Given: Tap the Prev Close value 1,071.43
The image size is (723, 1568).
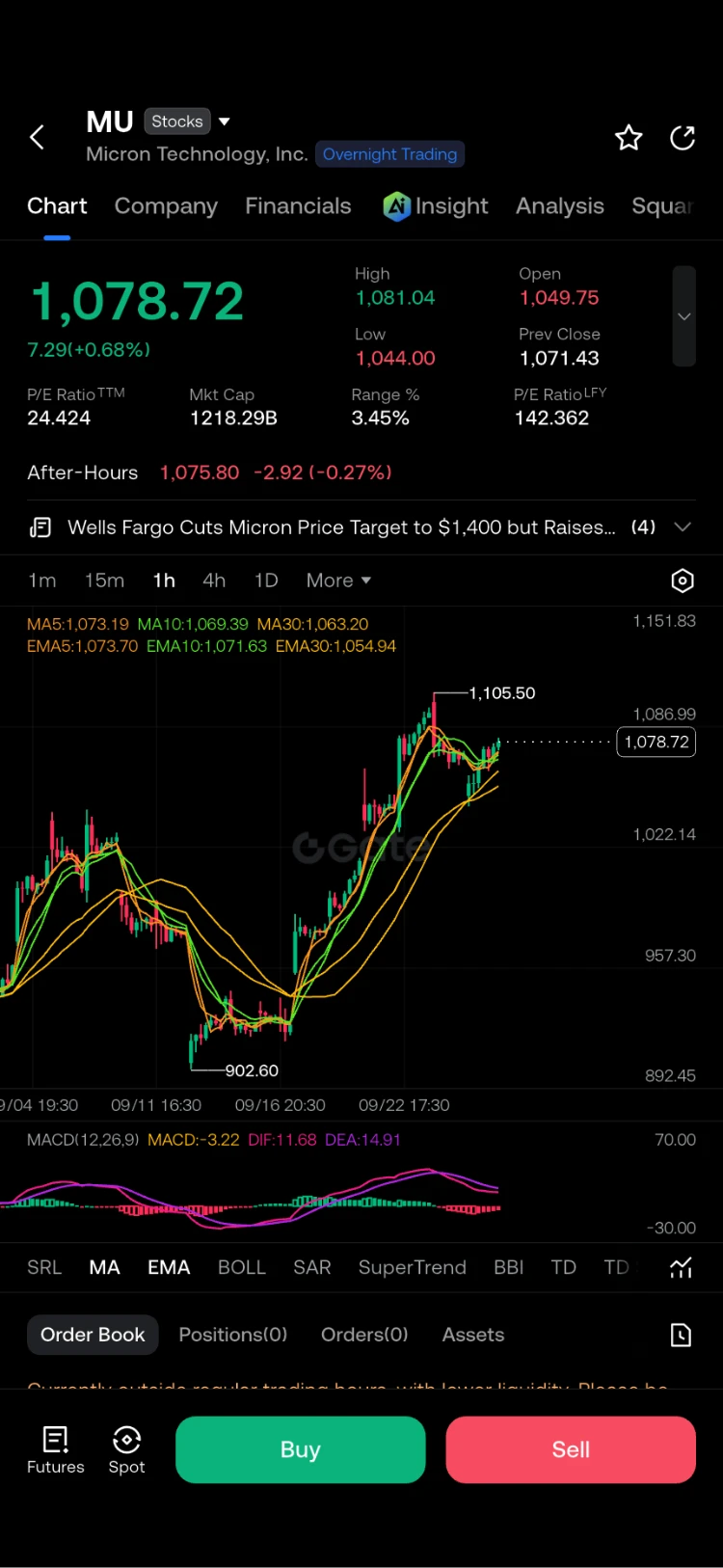Looking at the screenshot, I should click(x=559, y=358).
